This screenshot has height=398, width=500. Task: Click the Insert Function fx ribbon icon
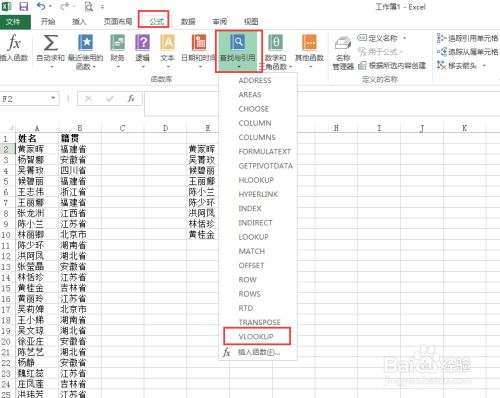coord(14,43)
